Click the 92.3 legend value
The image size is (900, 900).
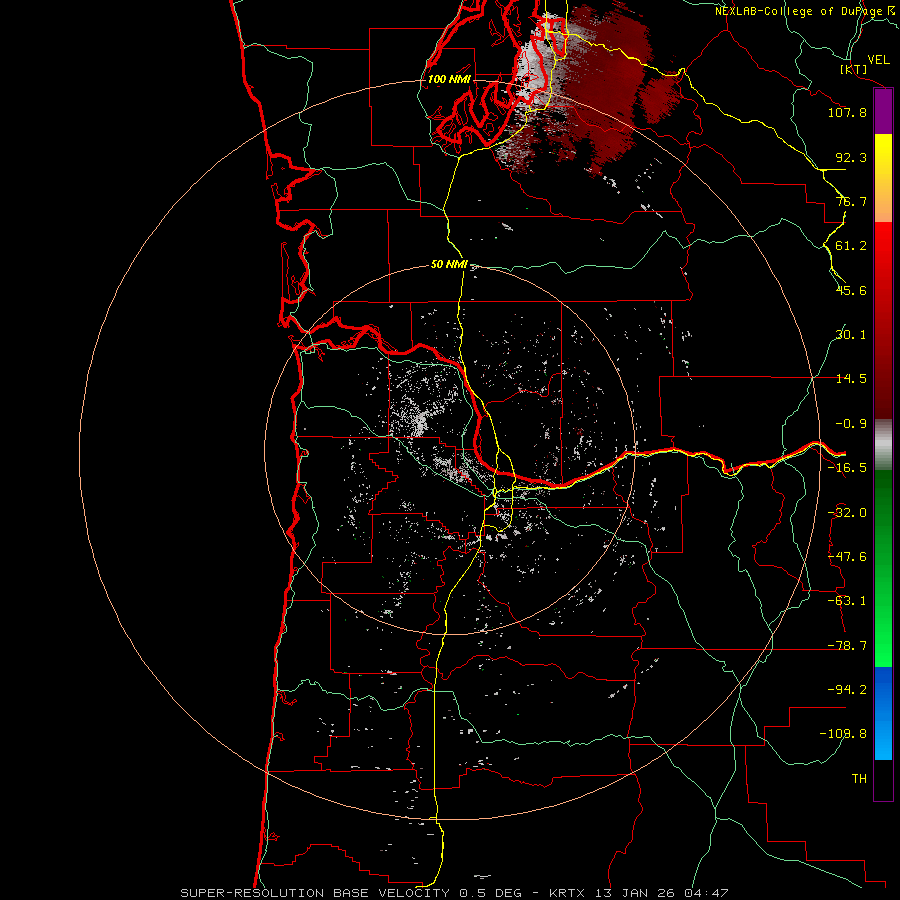click(851, 157)
